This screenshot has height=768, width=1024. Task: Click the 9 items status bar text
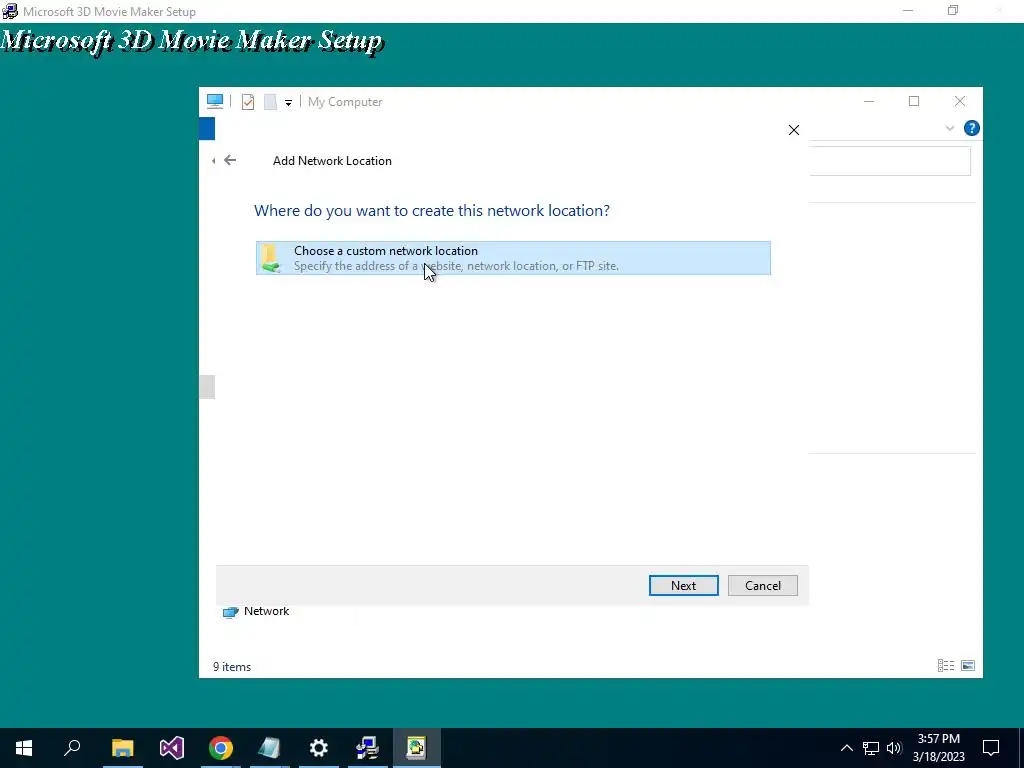pyautogui.click(x=232, y=667)
